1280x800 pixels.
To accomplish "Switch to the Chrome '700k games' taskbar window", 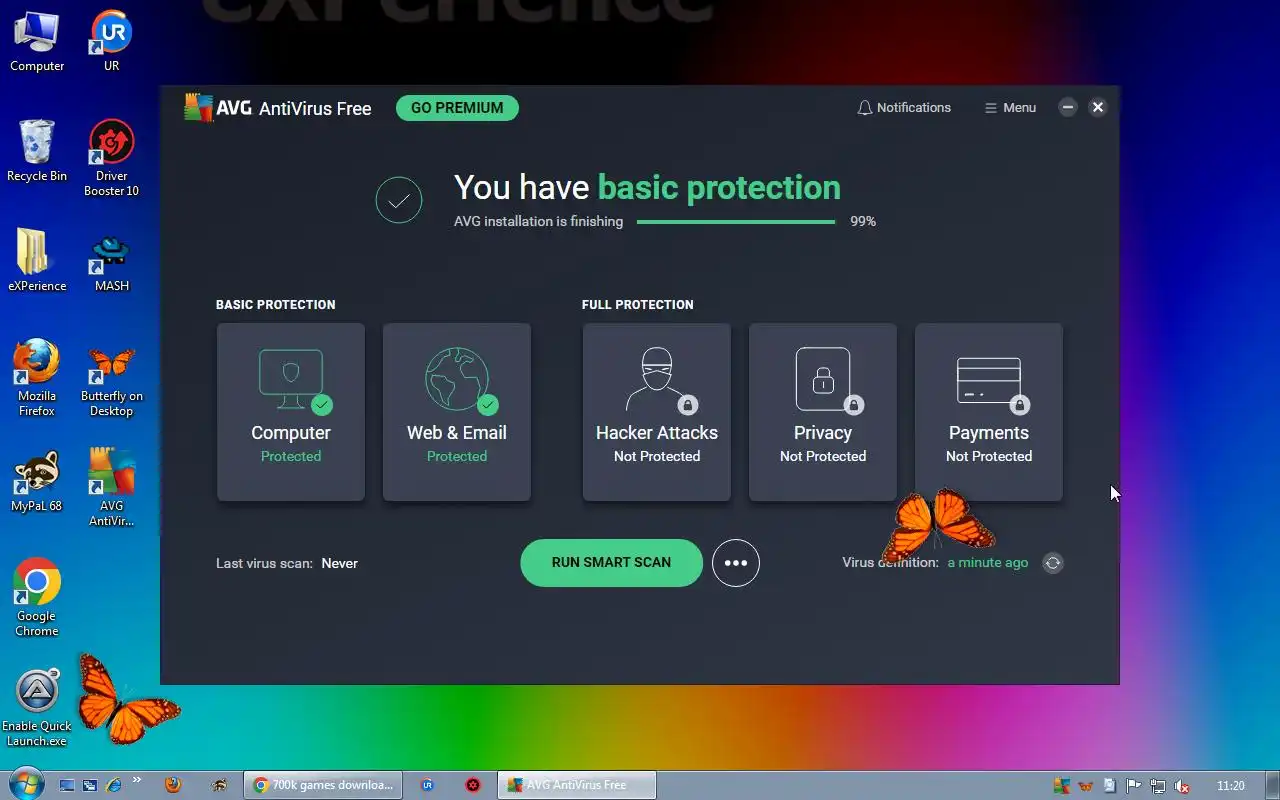I will click(x=323, y=785).
